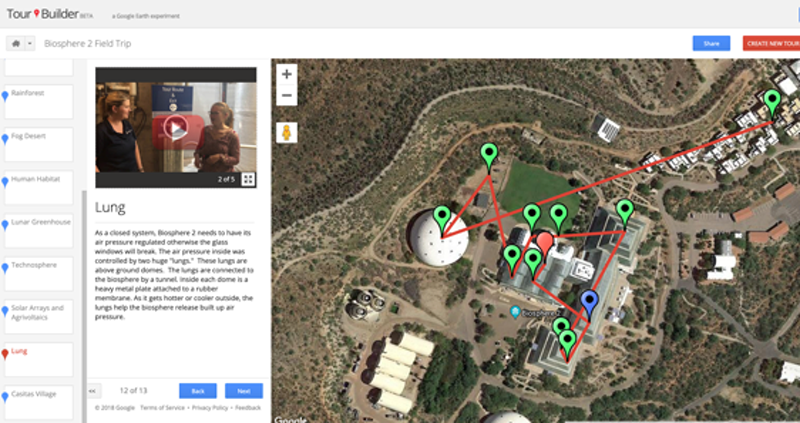Select Fog Desert location card
The width and height of the screenshot is (800, 423).
click(39, 144)
